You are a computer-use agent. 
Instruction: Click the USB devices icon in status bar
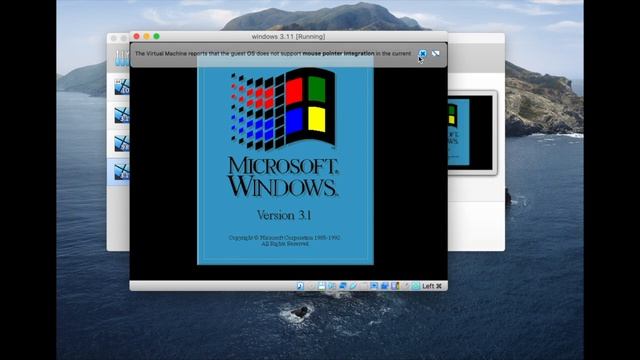click(x=353, y=286)
